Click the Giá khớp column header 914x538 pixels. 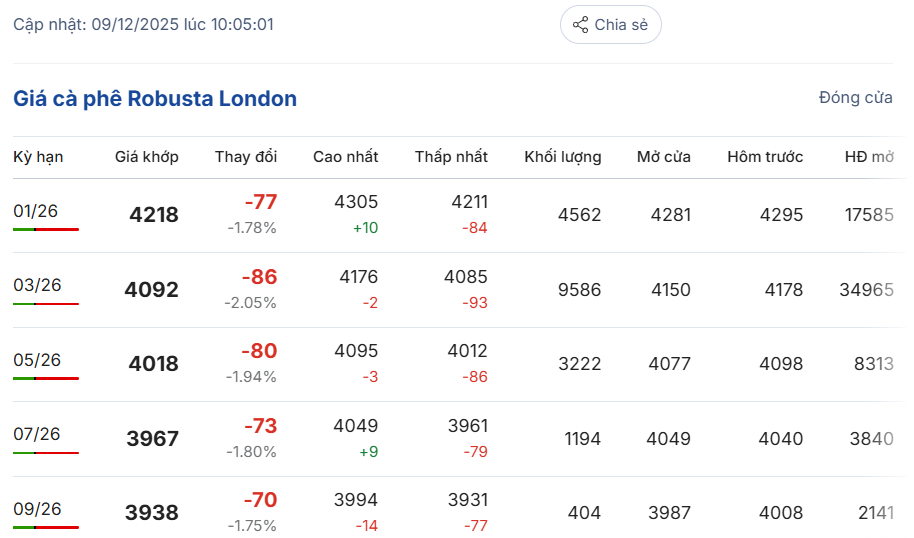146,157
